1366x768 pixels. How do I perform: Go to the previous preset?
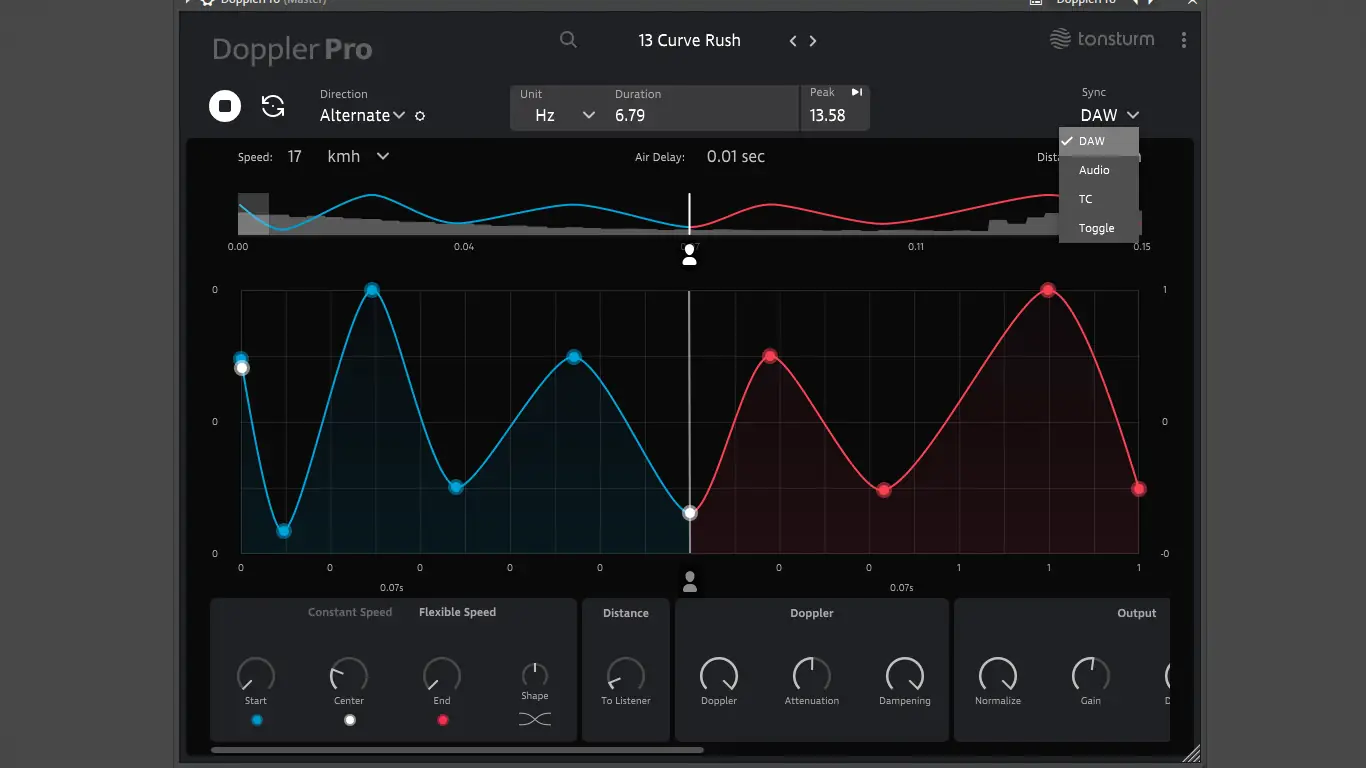point(793,41)
